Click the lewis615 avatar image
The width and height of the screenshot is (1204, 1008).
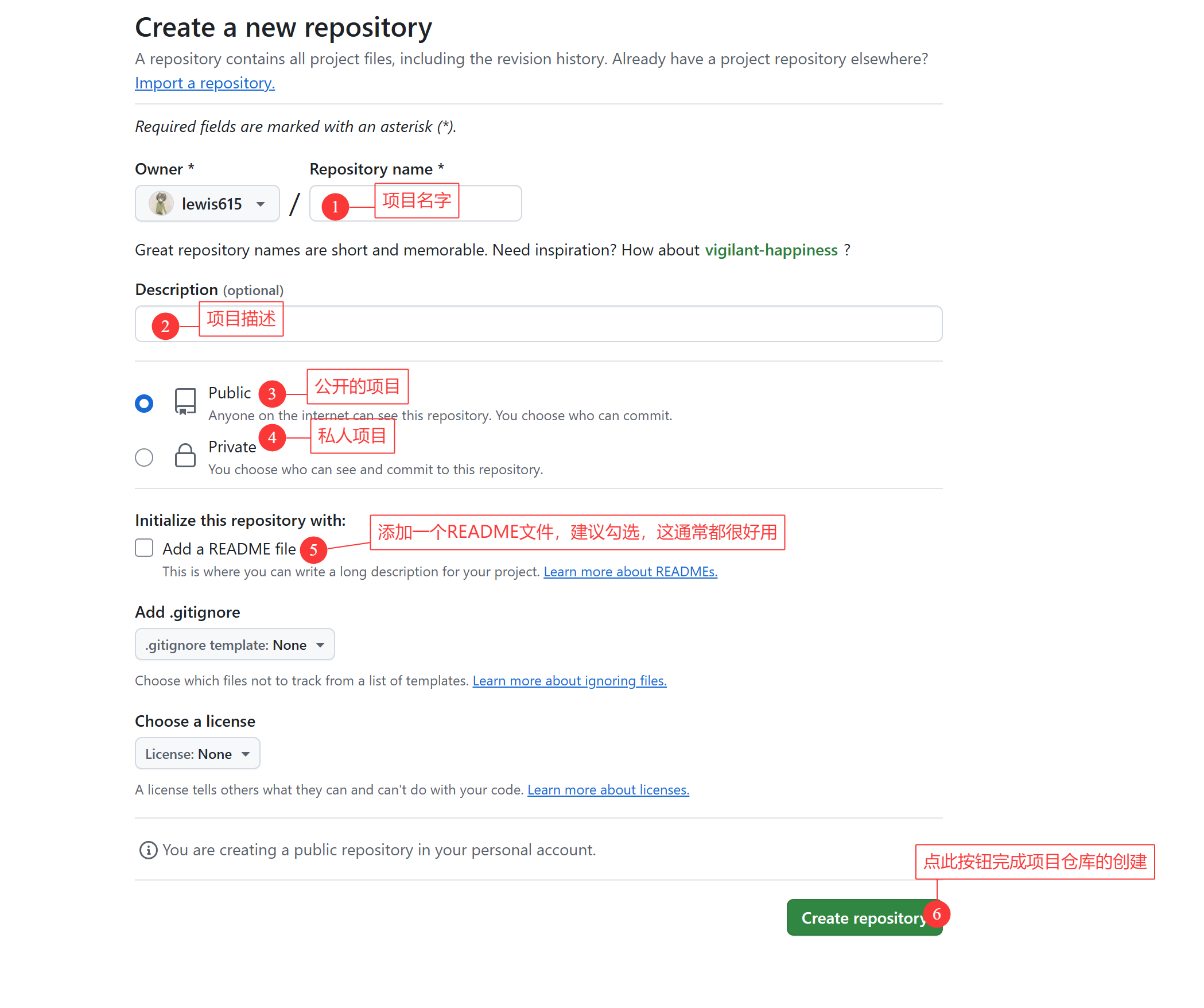161,204
